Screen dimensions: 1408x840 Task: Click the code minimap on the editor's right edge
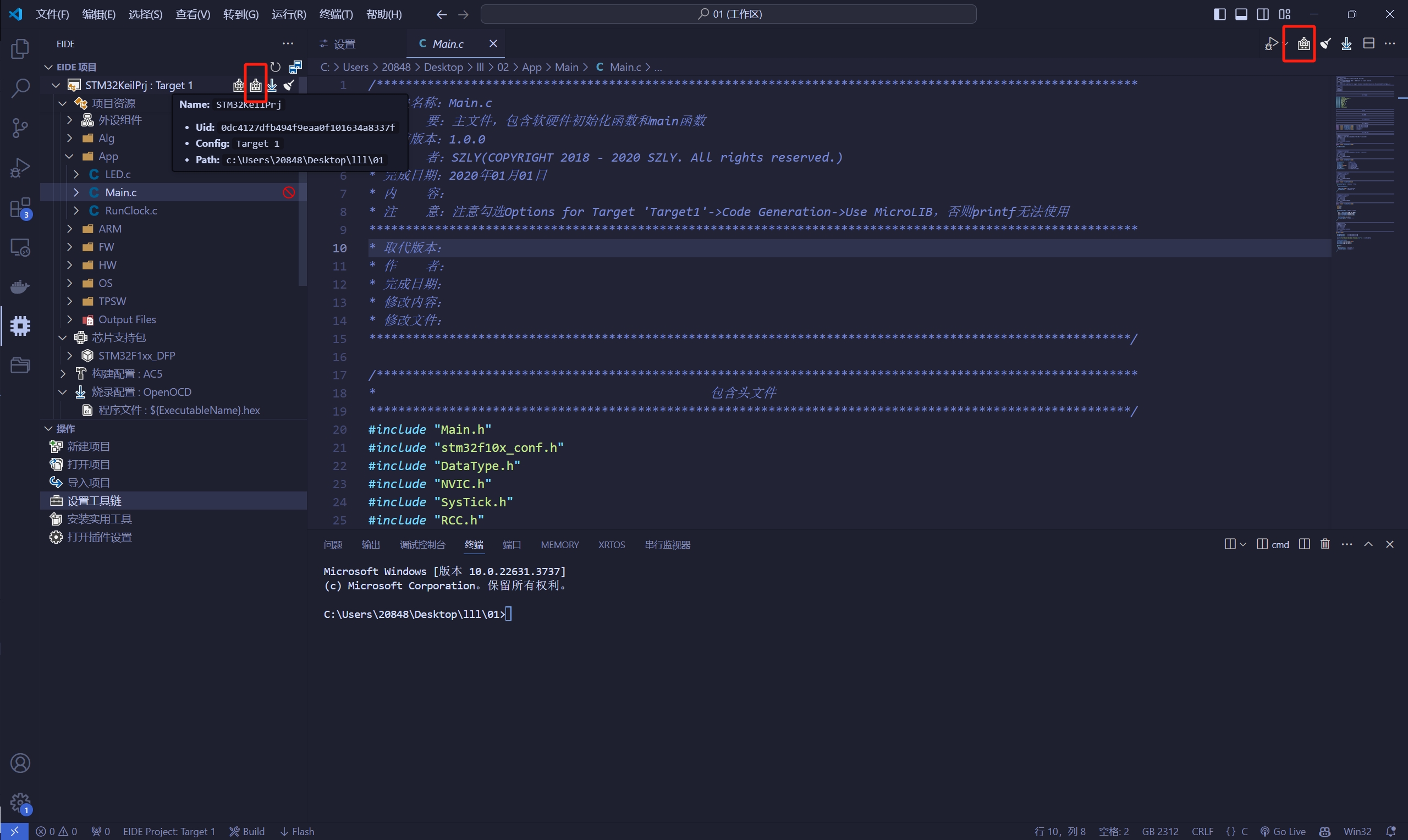[1365, 164]
